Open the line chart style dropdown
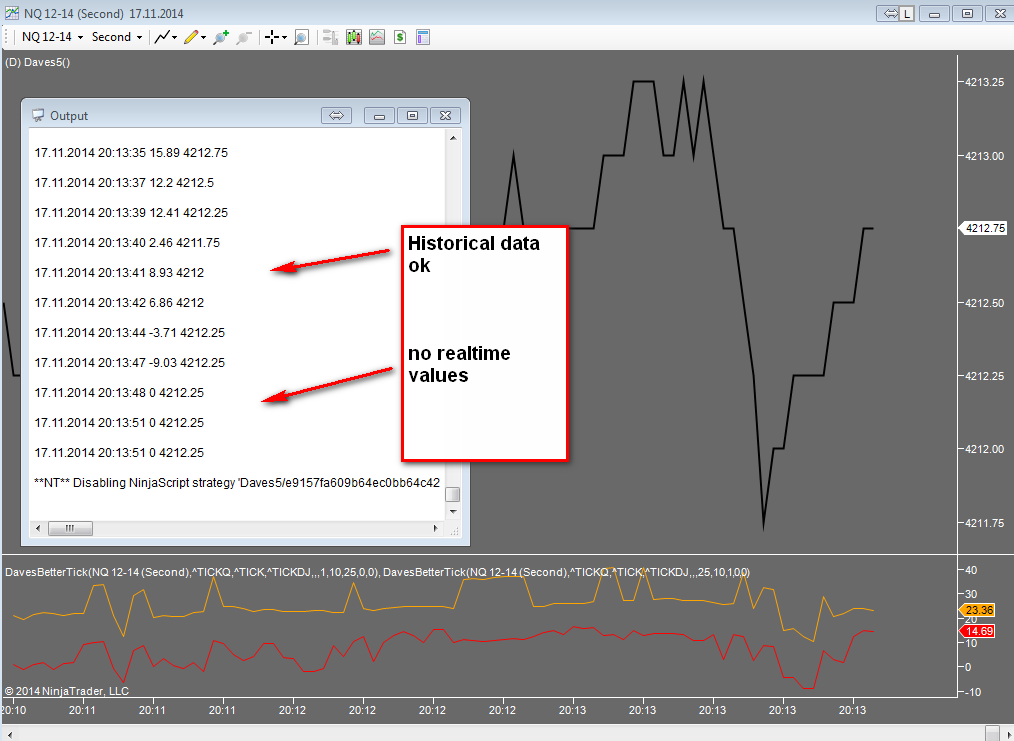The width and height of the screenshot is (1014, 741). [x=166, y=37]
